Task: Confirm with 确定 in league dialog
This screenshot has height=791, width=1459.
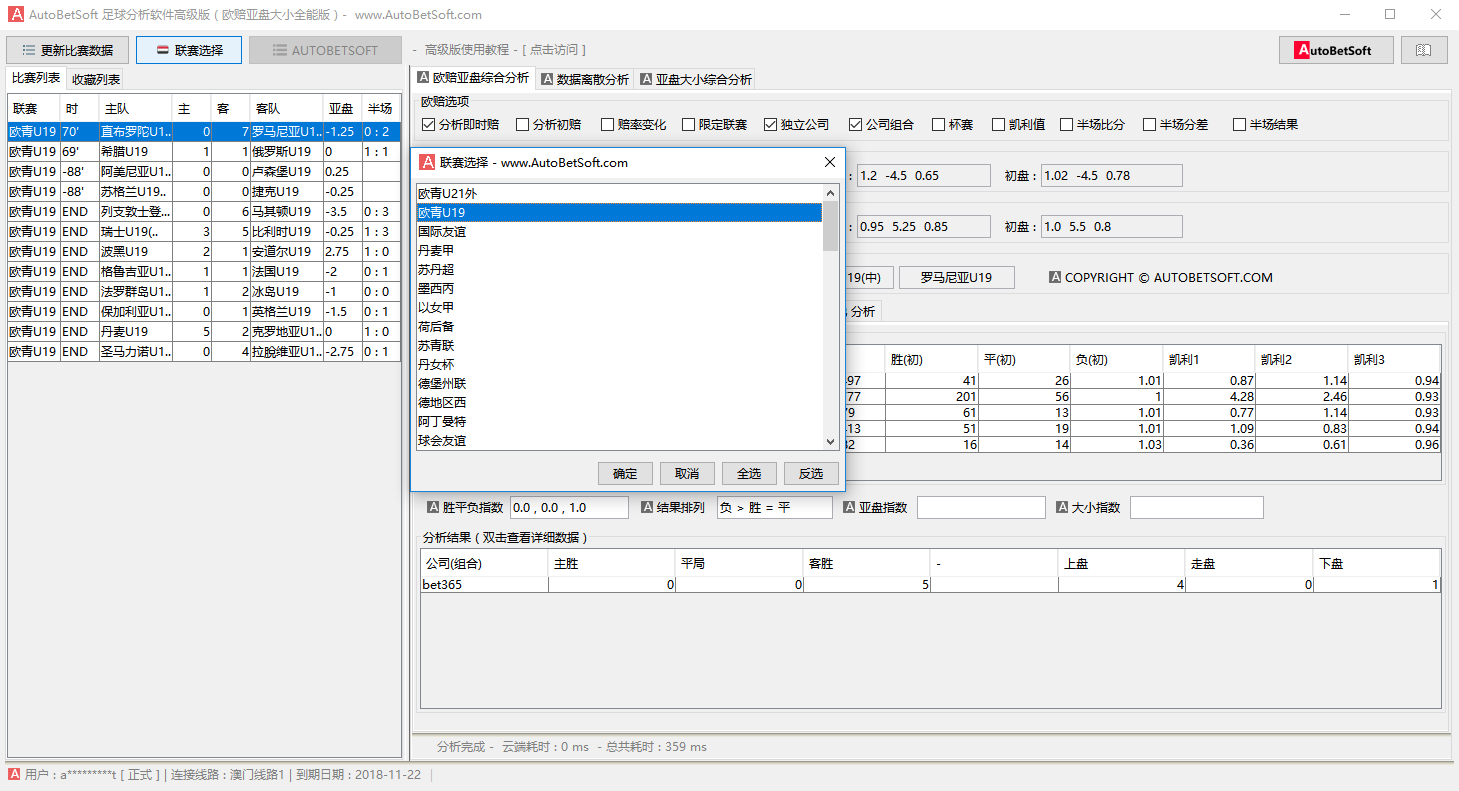Action: click(x=625, y=473)
